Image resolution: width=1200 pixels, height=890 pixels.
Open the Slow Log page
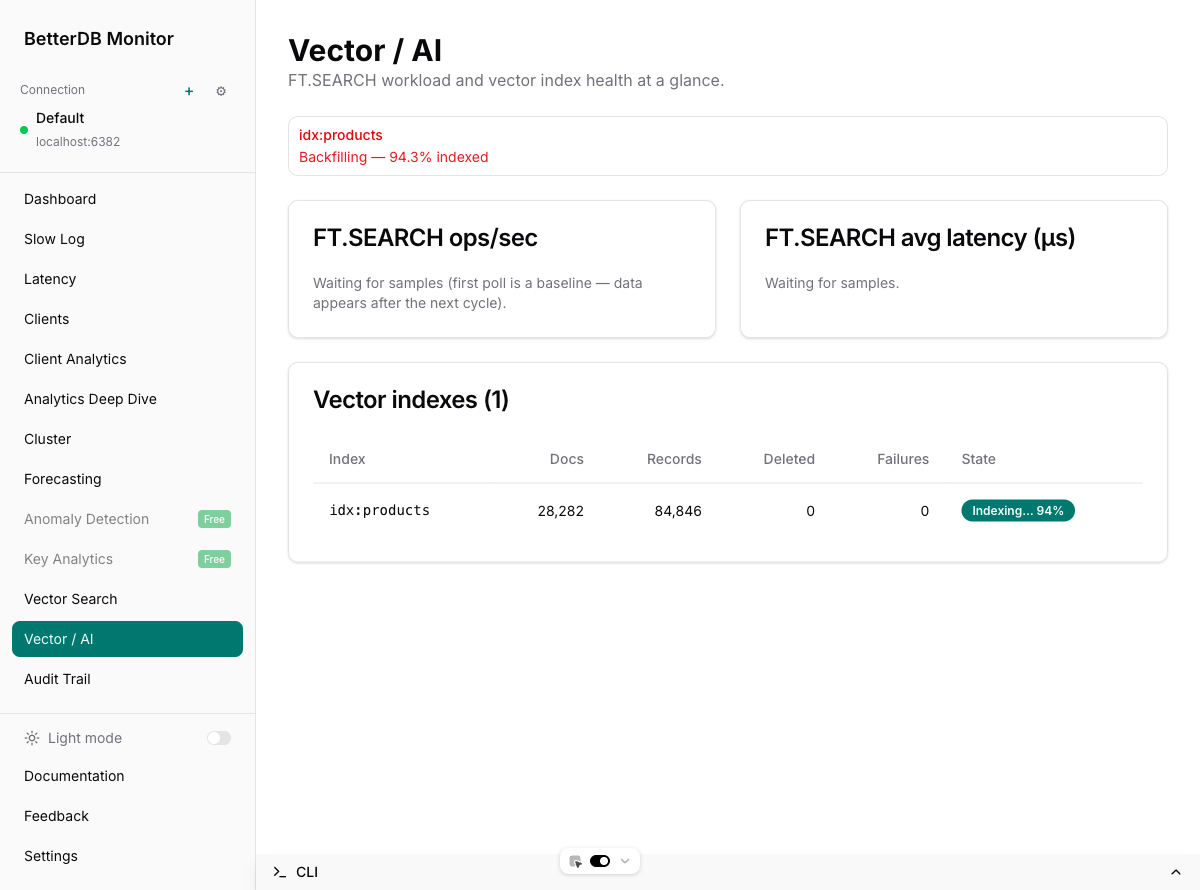54,239
